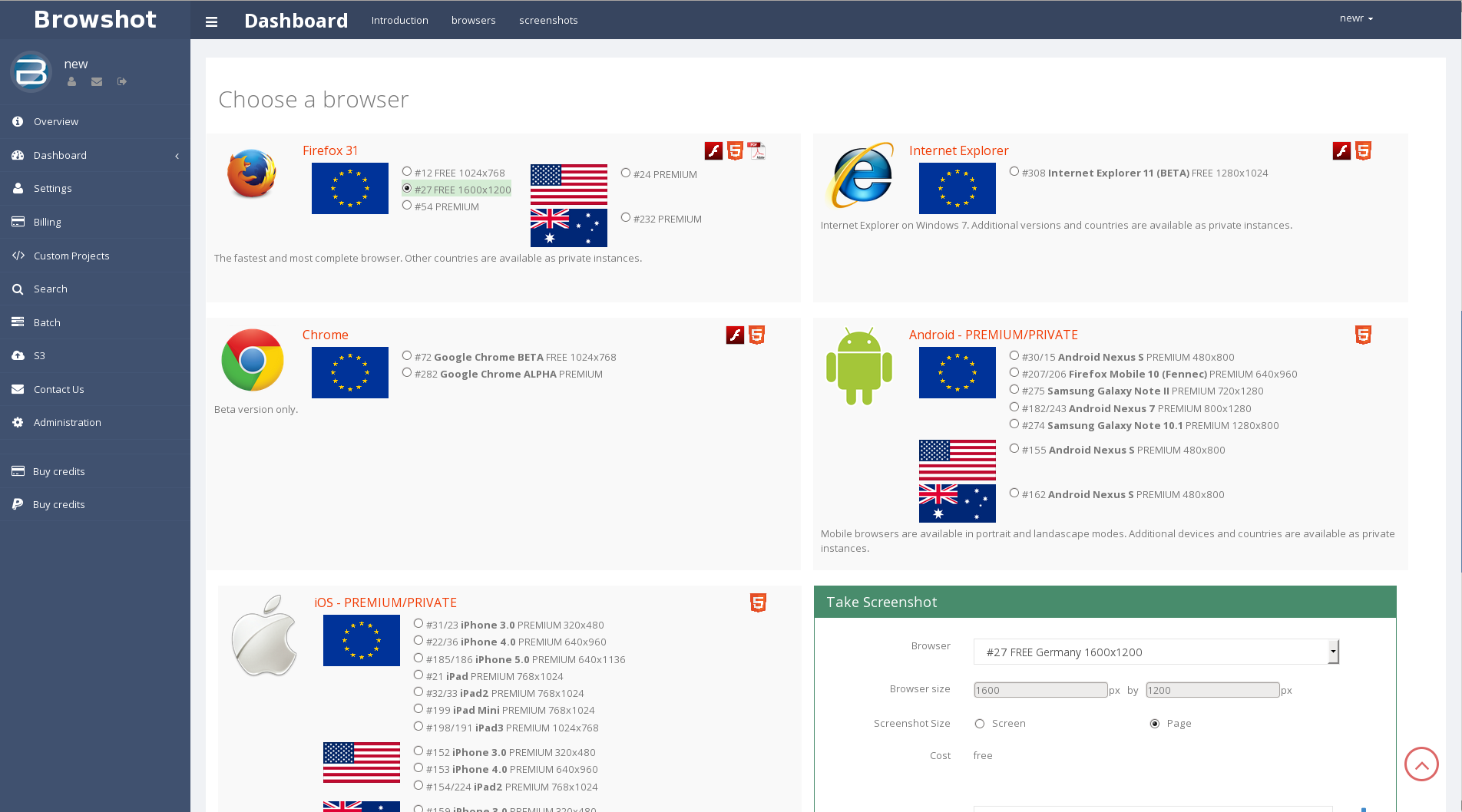Expand the Dashboard sidebar submenu chevron

coord(177,156)
